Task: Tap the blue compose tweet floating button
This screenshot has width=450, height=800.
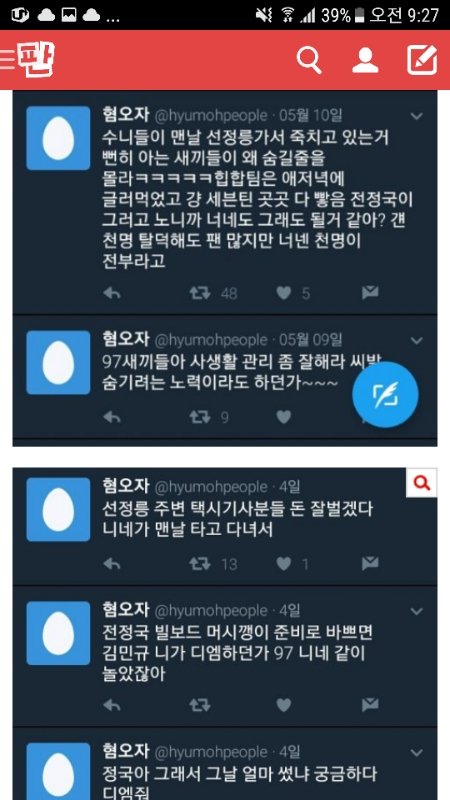Action: tap(385, 394)
